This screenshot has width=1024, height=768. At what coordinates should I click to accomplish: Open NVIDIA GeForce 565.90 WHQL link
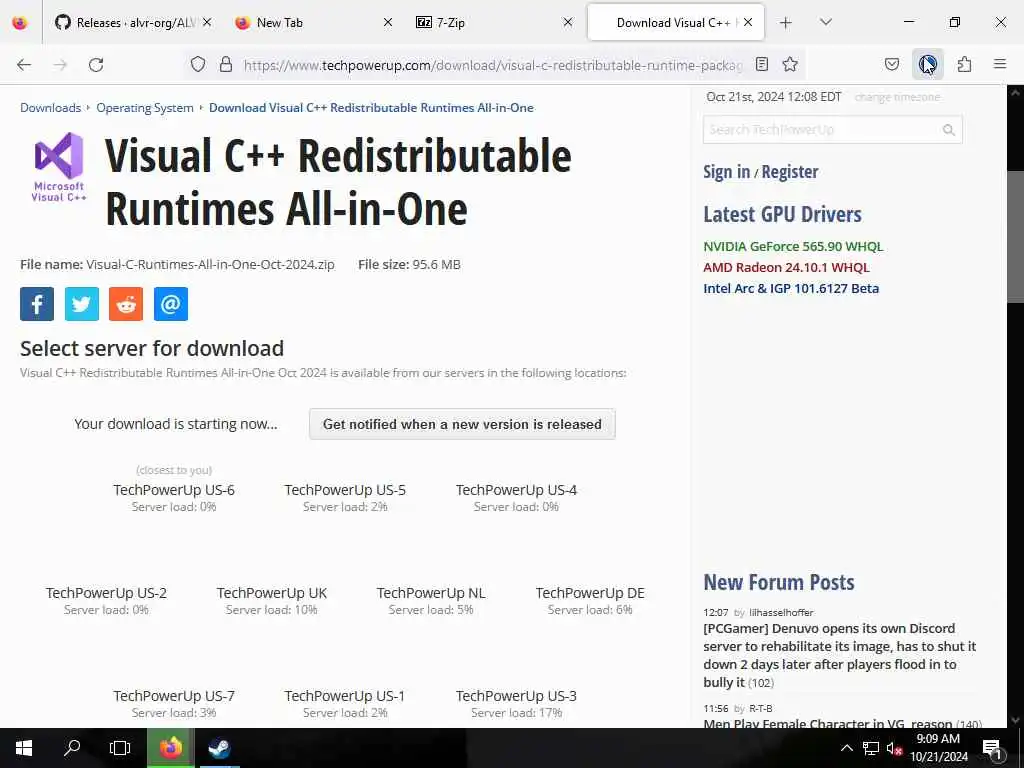point(793,247)
